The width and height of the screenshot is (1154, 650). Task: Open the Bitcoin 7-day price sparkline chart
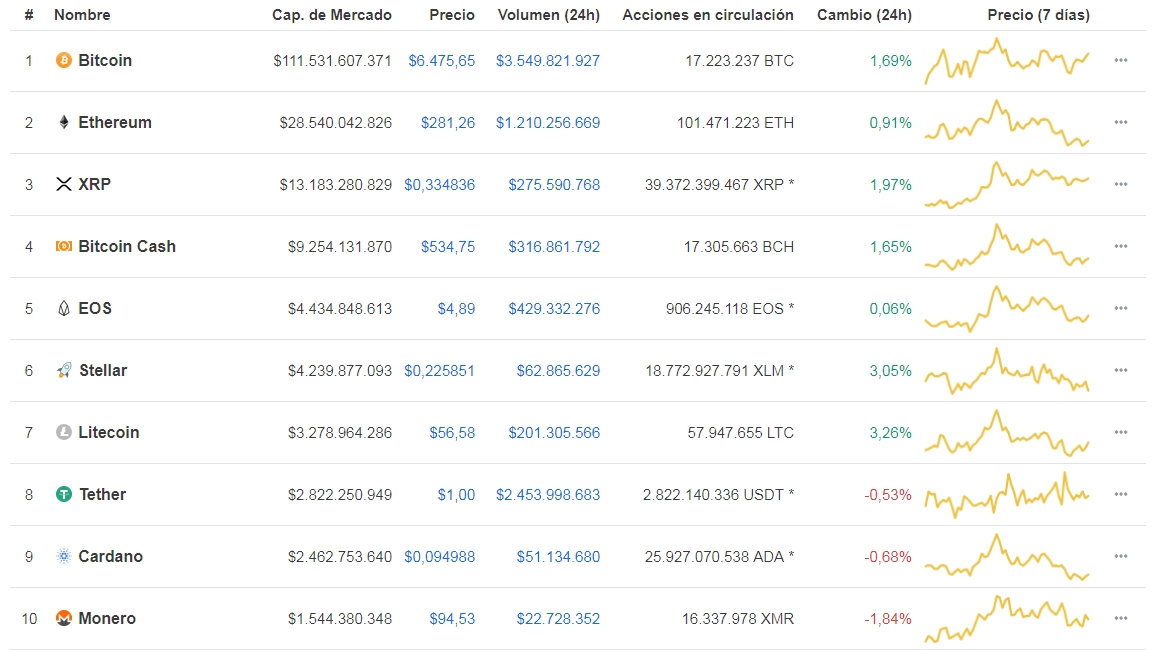[1007, 60]
